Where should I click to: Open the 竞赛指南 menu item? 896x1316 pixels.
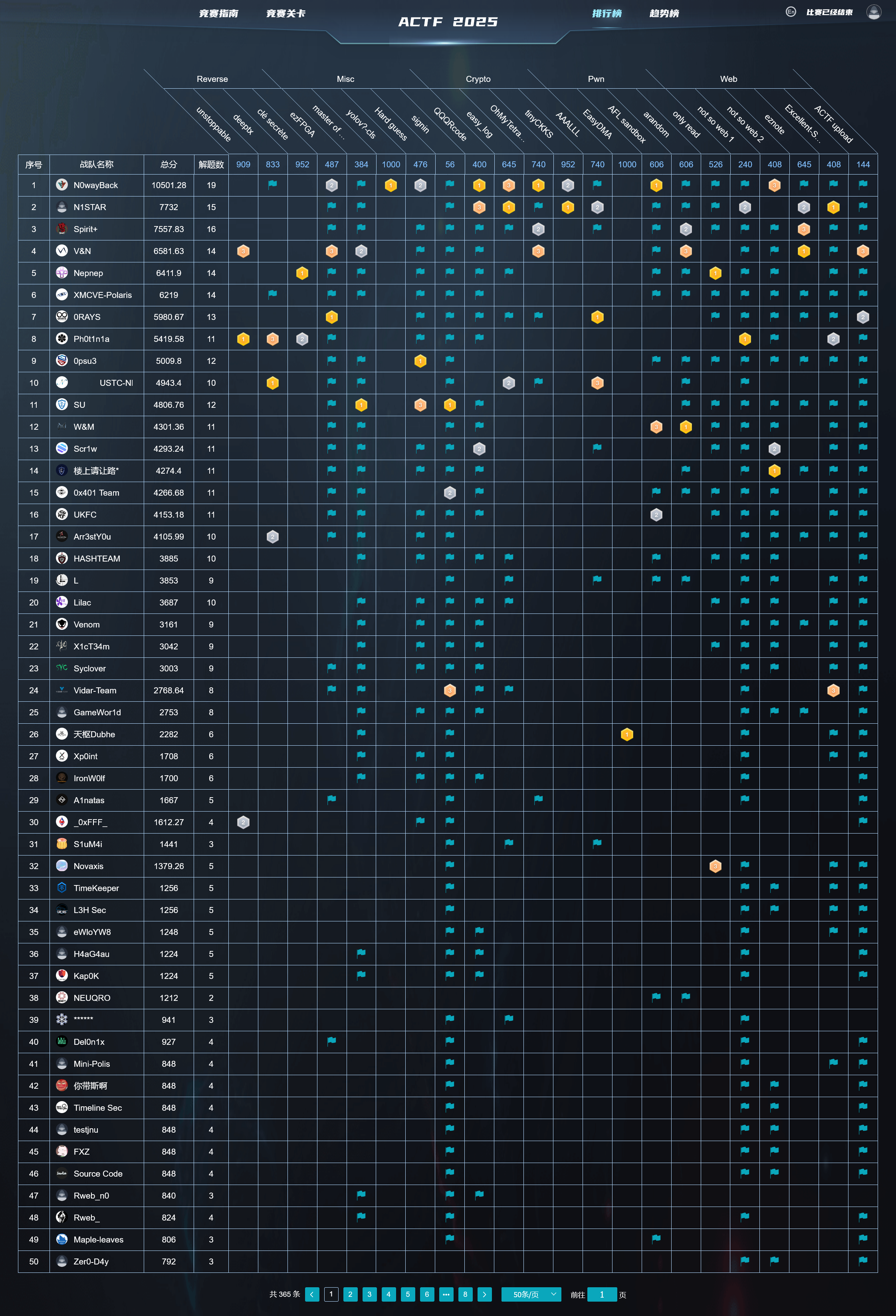click(218, 14)
